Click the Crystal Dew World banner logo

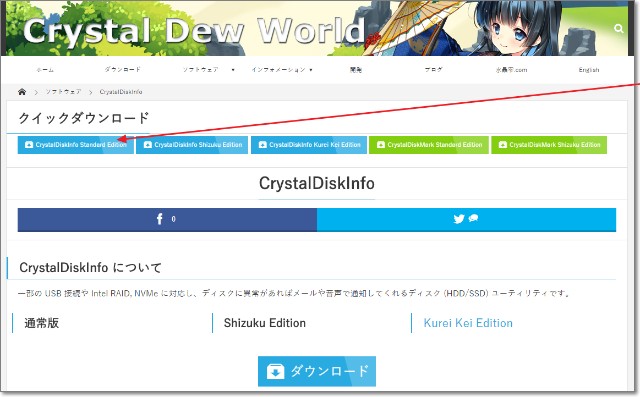click(x=194, y=31)
